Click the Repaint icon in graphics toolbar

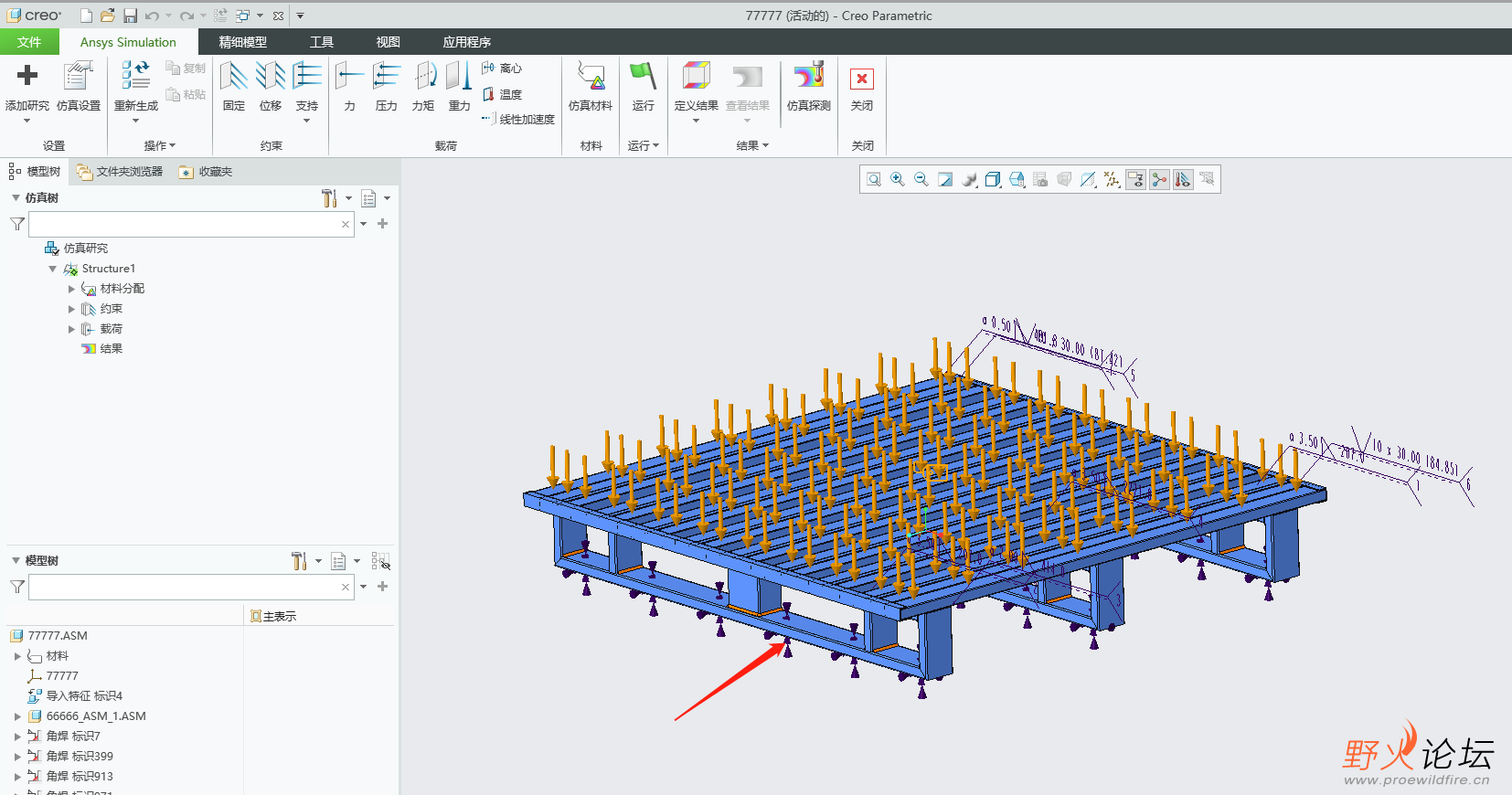point(945,180)
